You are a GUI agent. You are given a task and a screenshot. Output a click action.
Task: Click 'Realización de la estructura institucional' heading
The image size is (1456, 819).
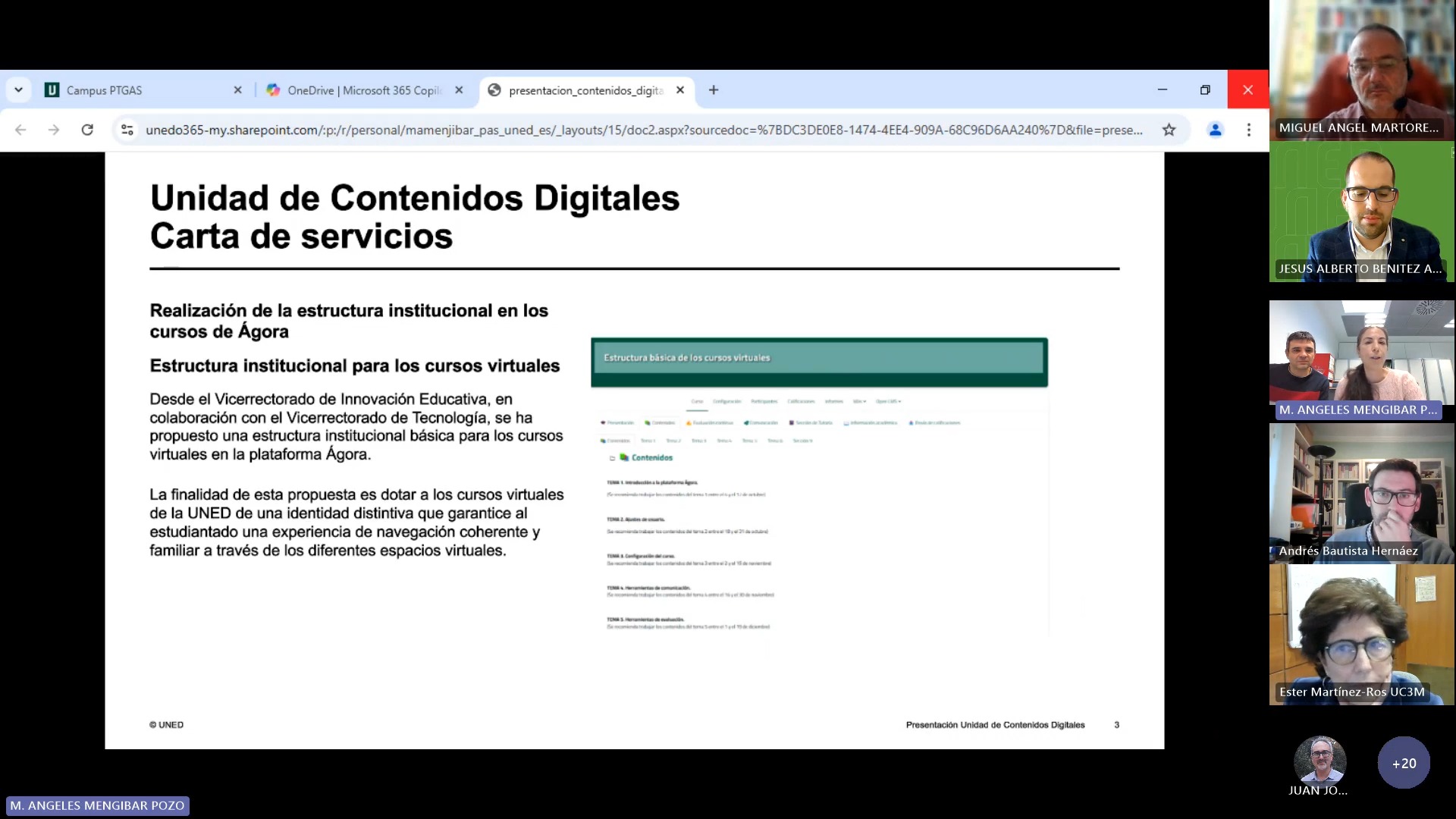(x=349, y=321)
